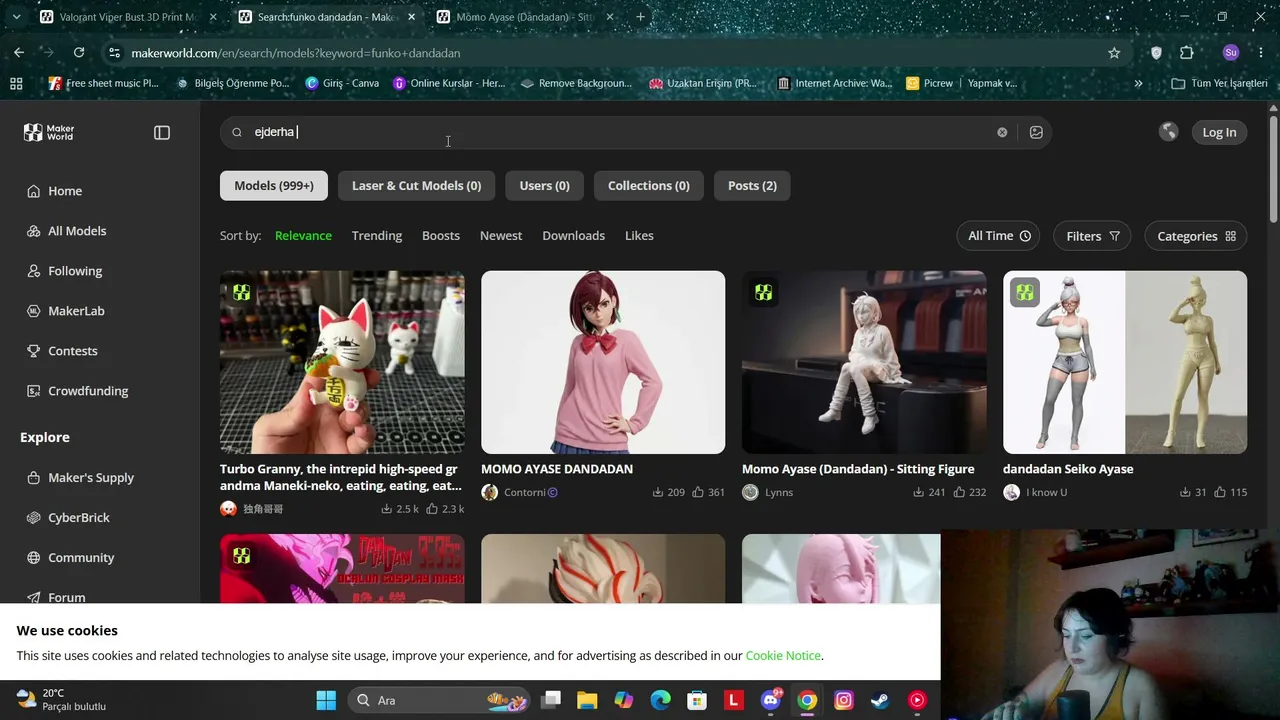Open the All Time period dropdown
The height and width of the screenshot is (720, 1280).
coord(998,236)
